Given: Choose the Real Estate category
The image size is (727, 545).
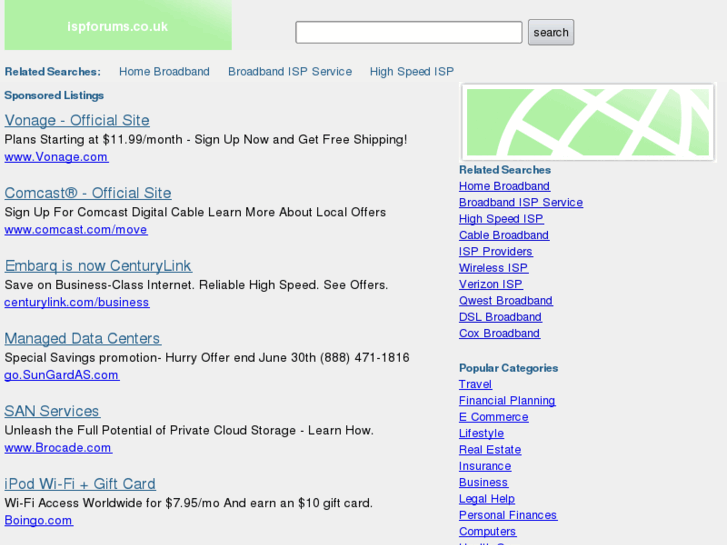Looking at the screenshot, I should (490, 450).
